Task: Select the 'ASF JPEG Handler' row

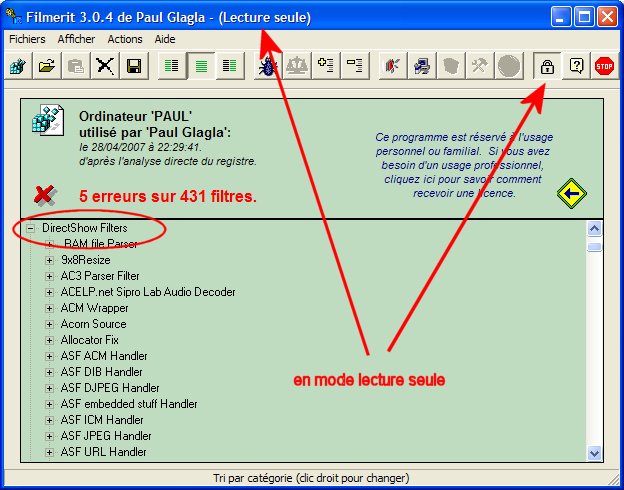Action: coord(106,436)
